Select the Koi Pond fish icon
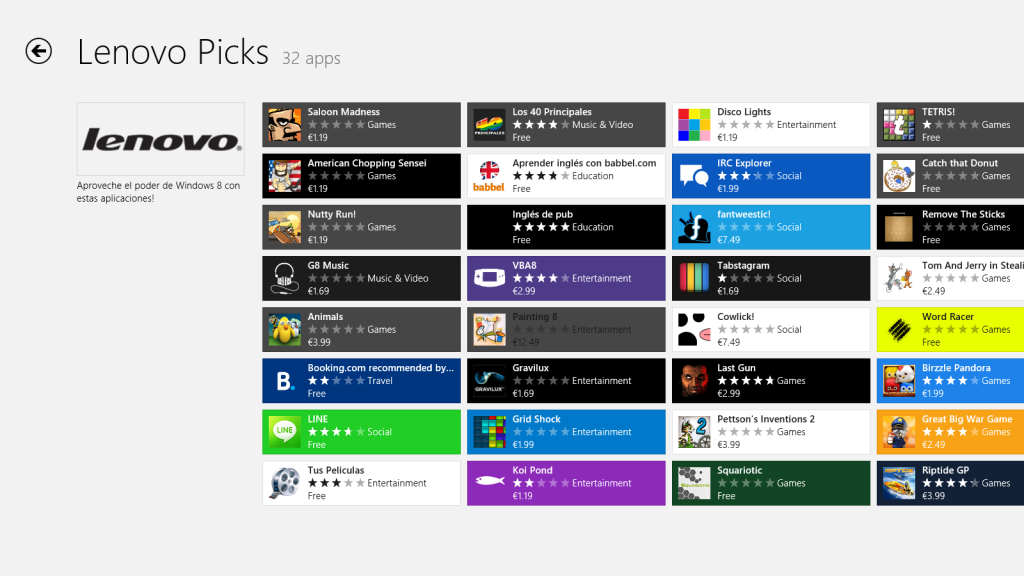Screen dimensions: 1024x576 pyautogui.click(x=489, y=483)
